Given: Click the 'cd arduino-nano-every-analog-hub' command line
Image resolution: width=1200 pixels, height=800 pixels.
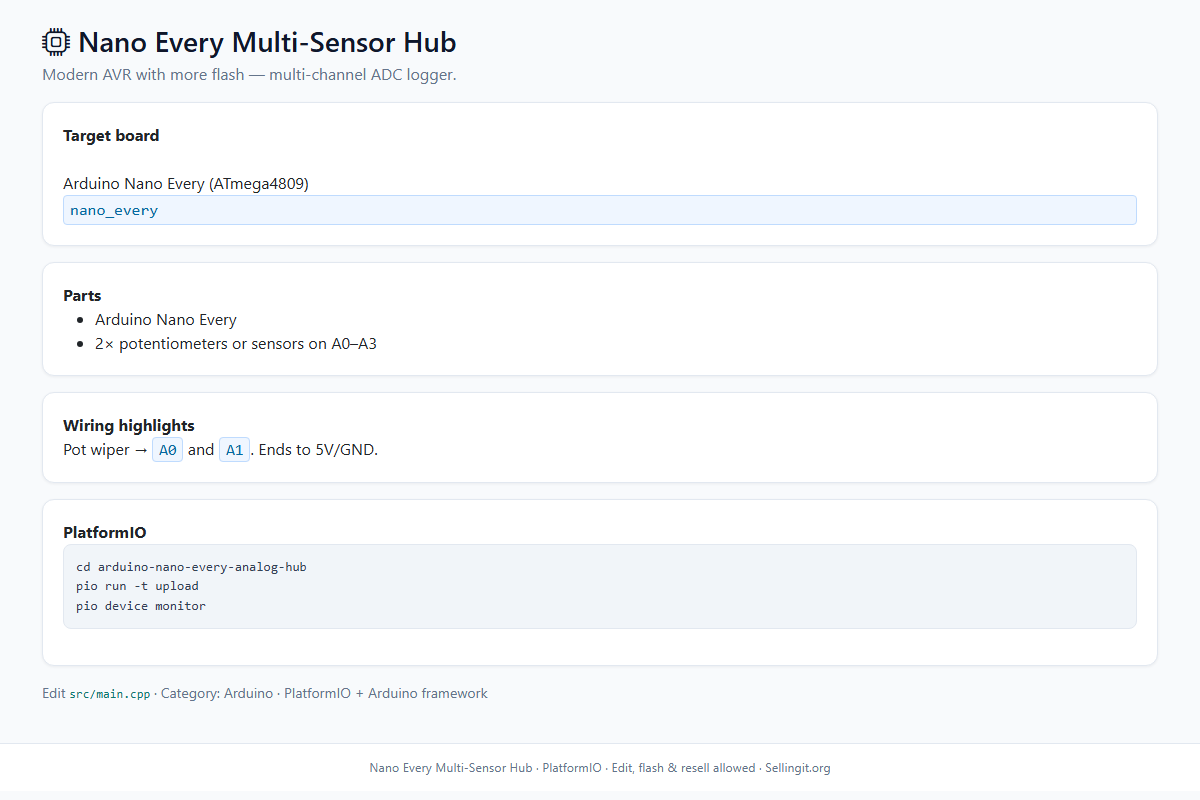Looking at the screenshot, I should click(191, 567).
